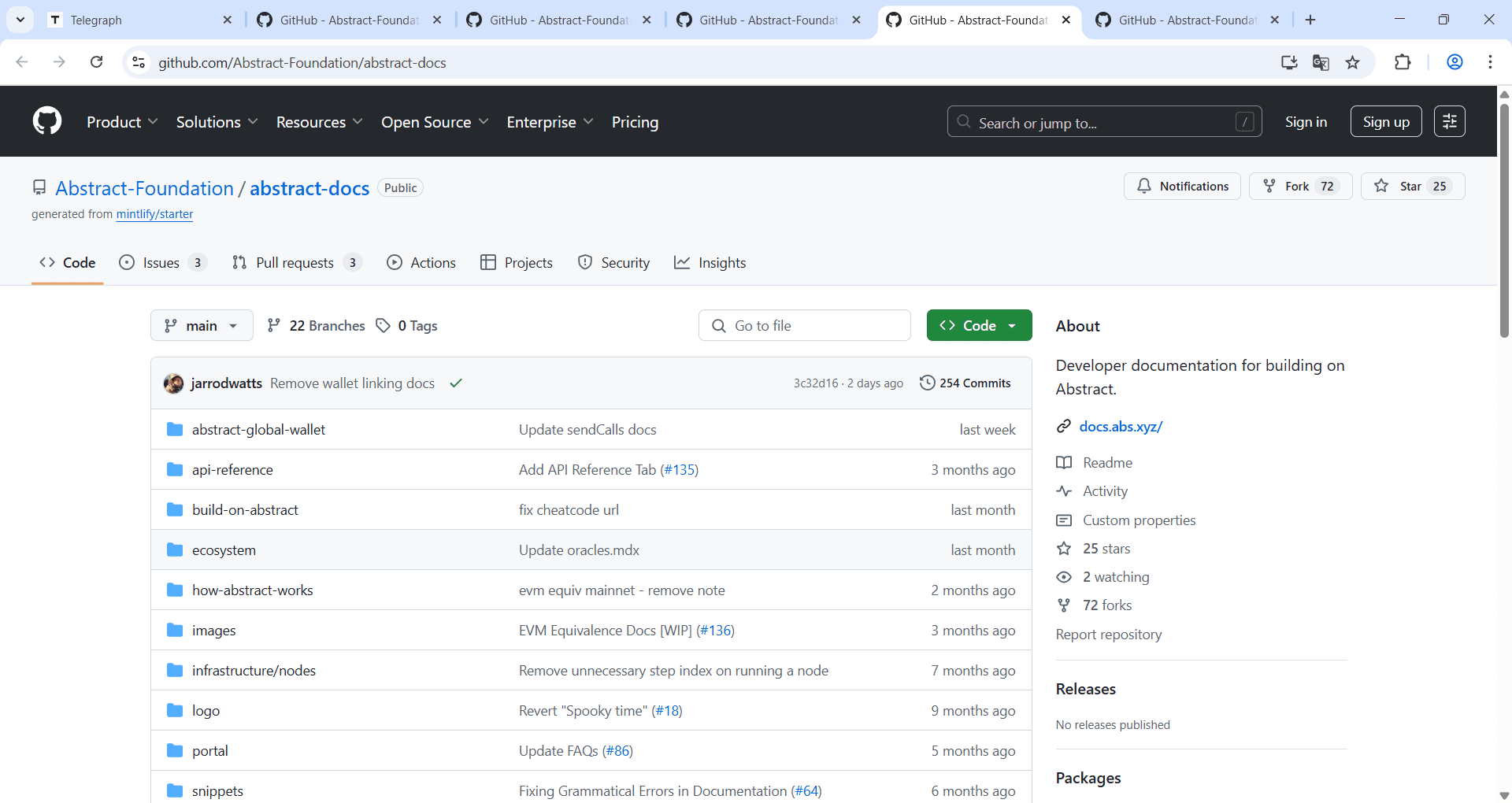Click the translate page icon in the address bar

[1321, 62]
